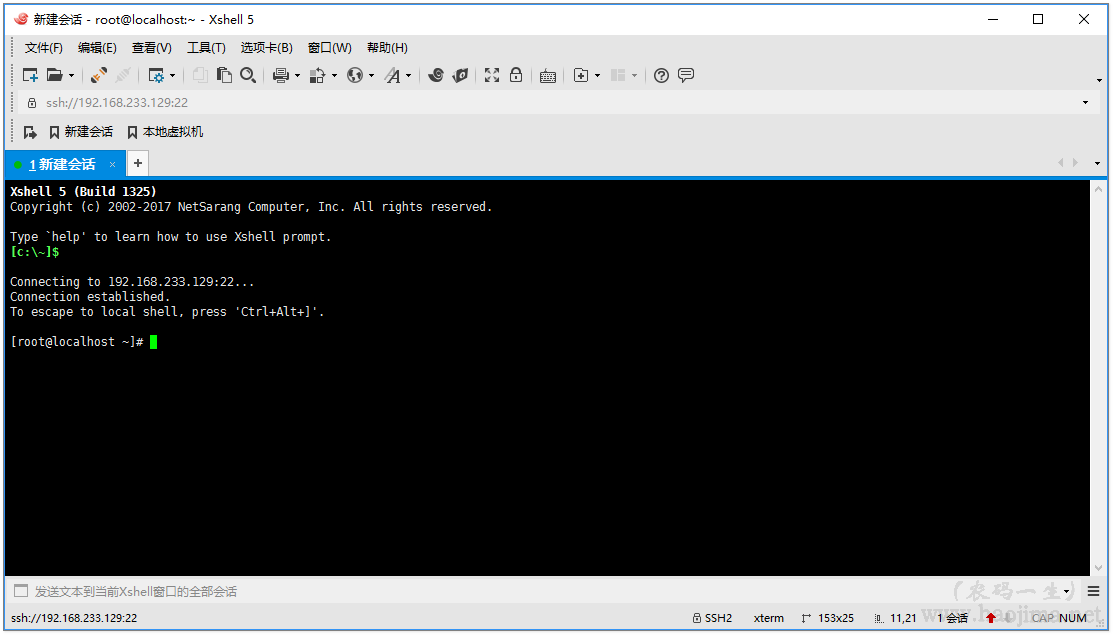Paste clipboard contents into terminal
The image size is (1113, 635).
pos(222,75)
